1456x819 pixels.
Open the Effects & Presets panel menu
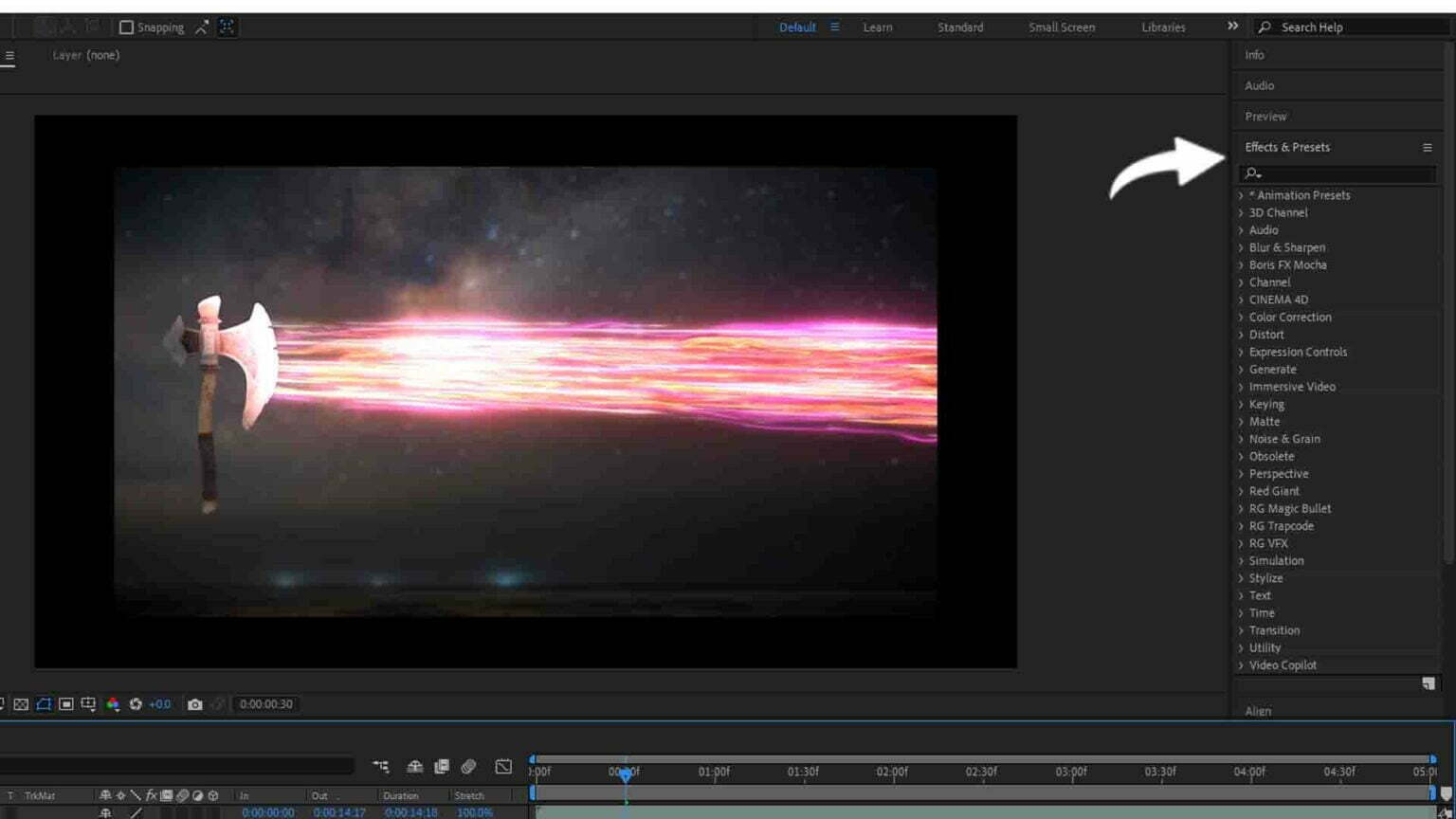(x=1428, y=147)
